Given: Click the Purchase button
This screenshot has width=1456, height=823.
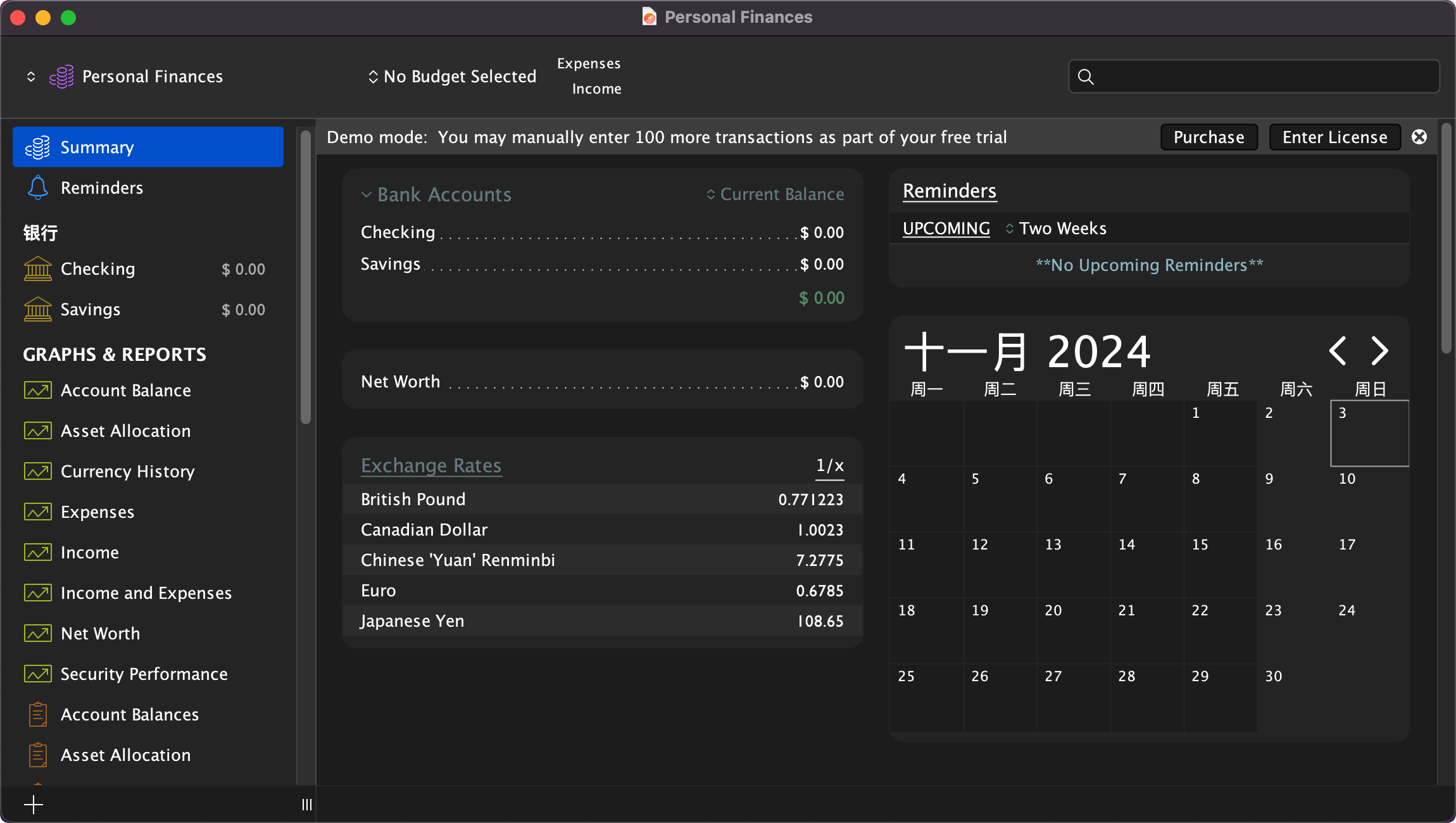Looking at the screenshot, I should (1208, 137).
